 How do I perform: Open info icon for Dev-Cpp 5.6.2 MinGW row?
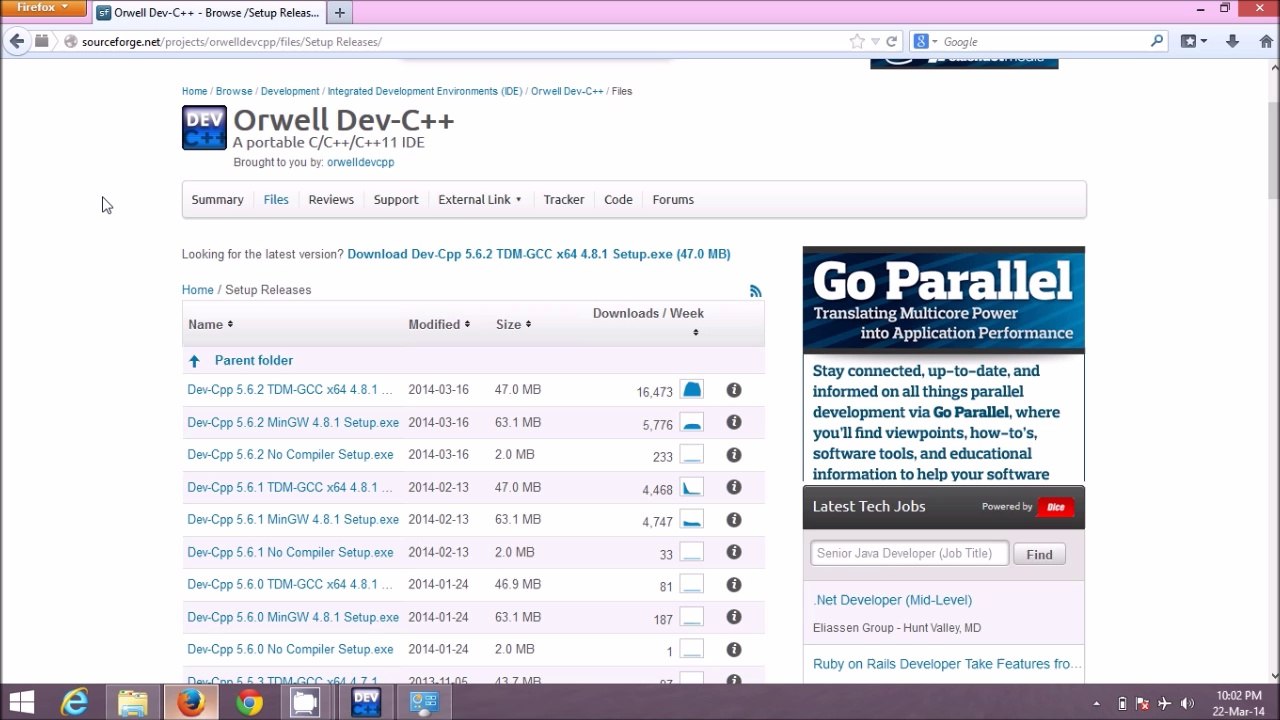(x=733, y=422)
